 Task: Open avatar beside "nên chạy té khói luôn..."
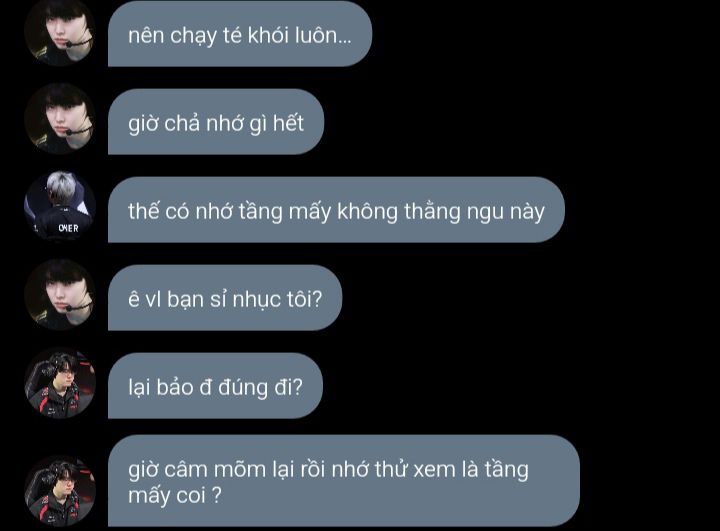[60, 32]
